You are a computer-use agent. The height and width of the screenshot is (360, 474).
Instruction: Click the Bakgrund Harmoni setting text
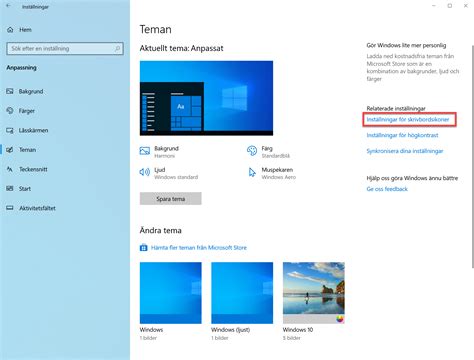(x=166, y=152)
